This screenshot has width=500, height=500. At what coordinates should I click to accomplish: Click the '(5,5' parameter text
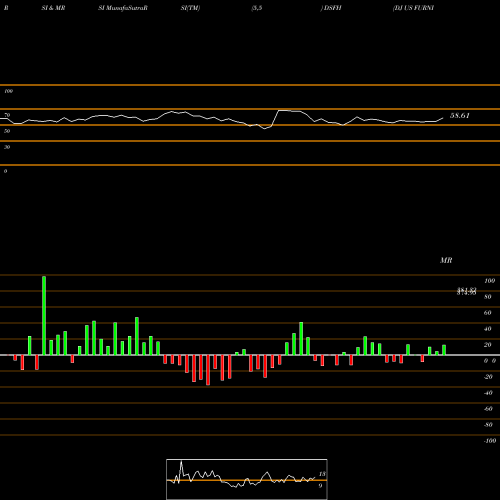[x=257, y=8]
